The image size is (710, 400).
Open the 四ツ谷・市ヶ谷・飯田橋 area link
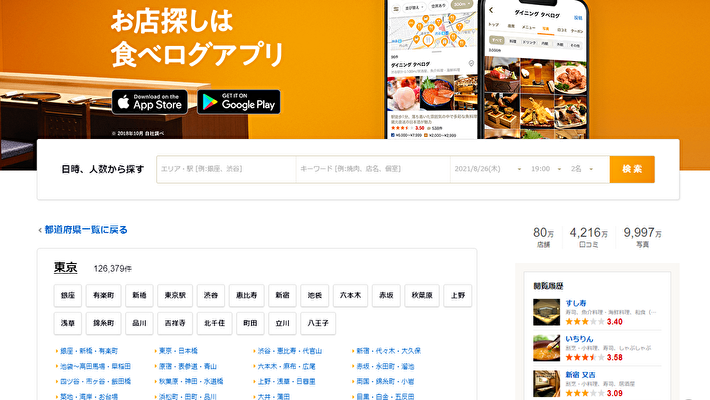click(x=96, y=382)
